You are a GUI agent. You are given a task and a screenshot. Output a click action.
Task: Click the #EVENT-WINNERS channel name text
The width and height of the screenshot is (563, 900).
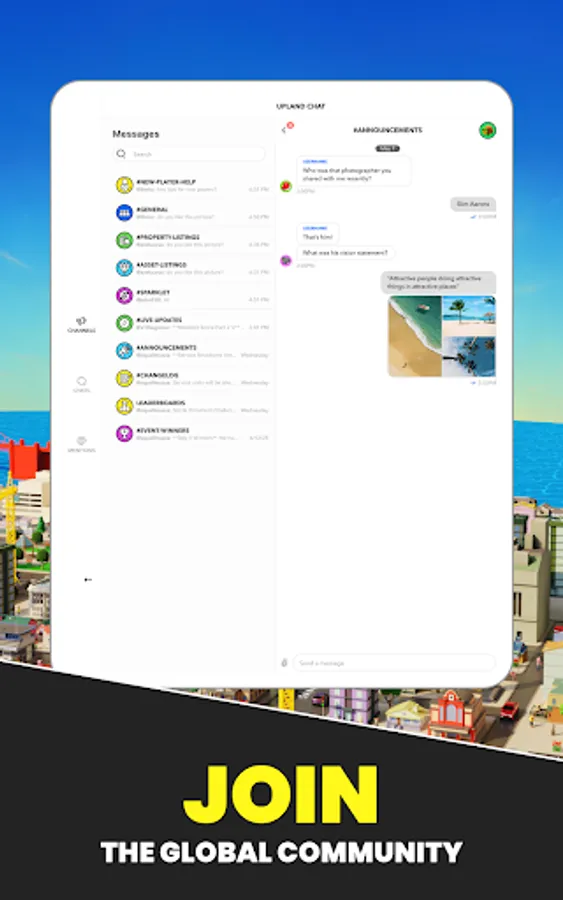[x=163, y=430]
